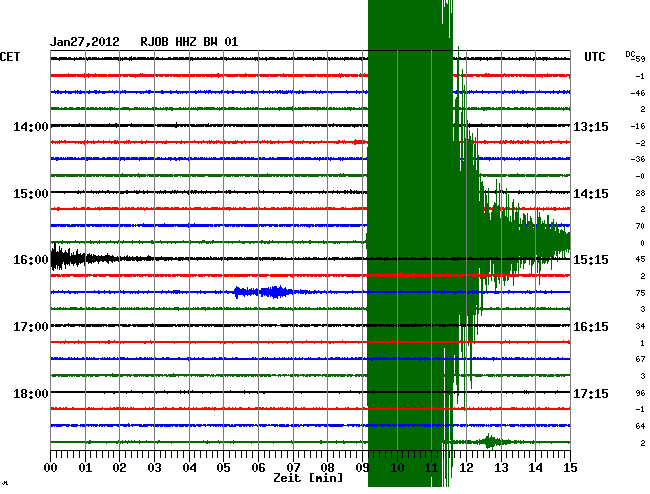Click minute tick label "08"

(x=327, y=468)
